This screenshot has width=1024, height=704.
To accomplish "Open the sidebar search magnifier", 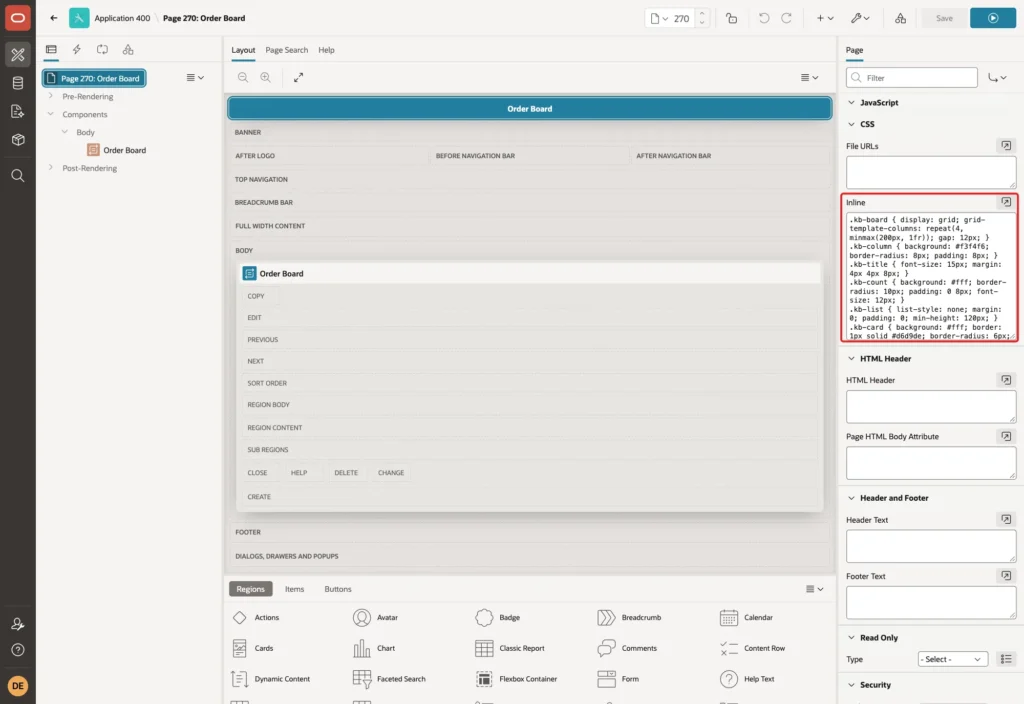I will click(x=18, y=176).
